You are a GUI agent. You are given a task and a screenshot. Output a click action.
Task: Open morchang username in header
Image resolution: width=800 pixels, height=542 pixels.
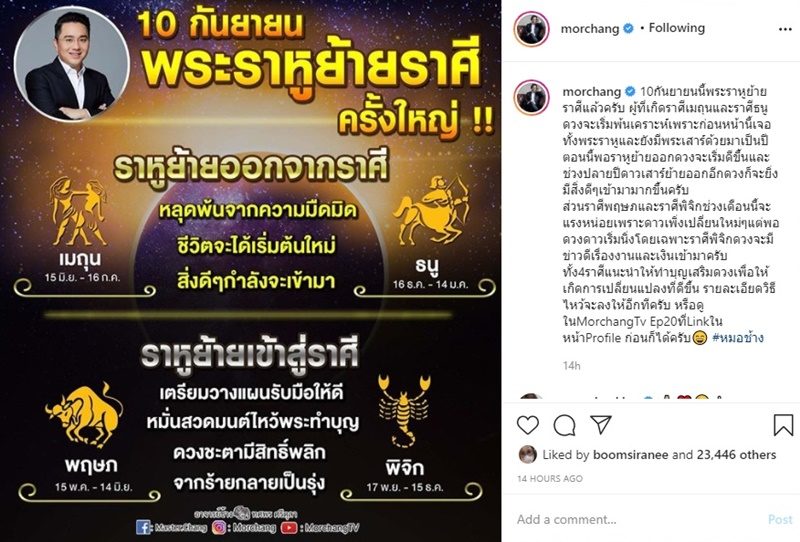click(590, 29)
